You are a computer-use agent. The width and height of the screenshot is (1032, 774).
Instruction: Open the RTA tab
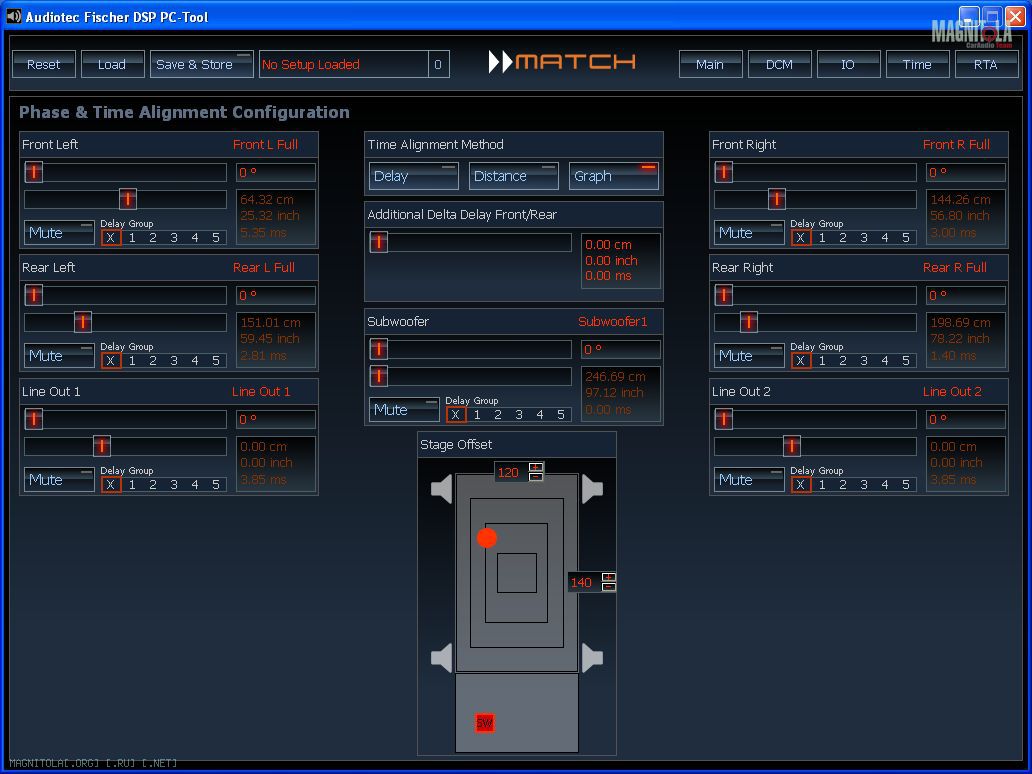click(x=986, y=64)
